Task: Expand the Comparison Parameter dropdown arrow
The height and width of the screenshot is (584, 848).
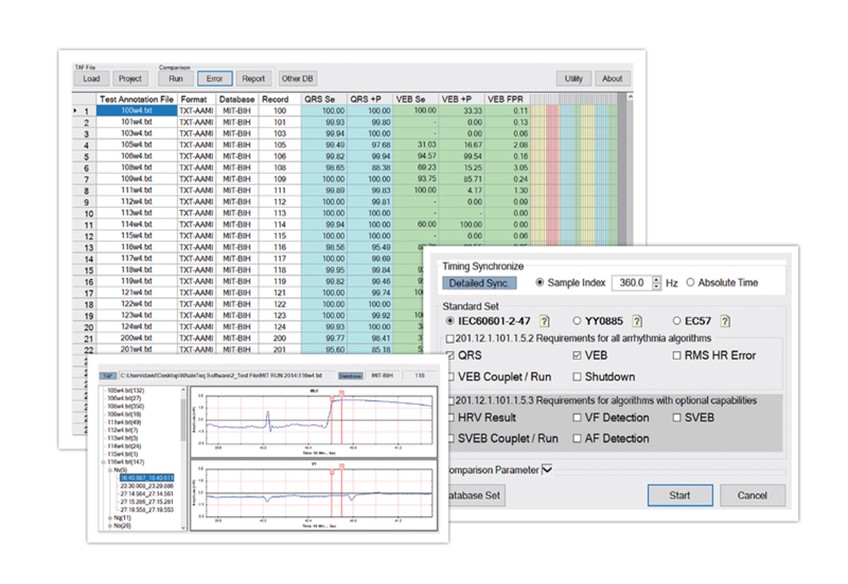Action: pos(546,469)
